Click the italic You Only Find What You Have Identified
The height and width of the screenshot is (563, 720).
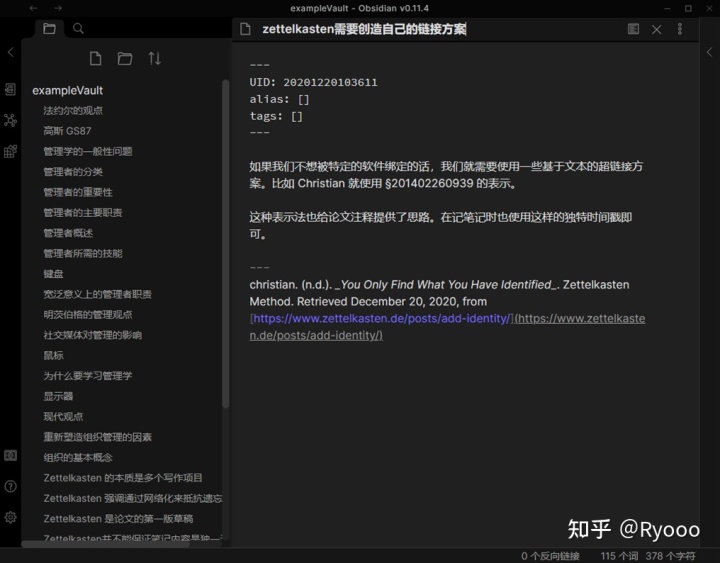(x=445, y=285)
